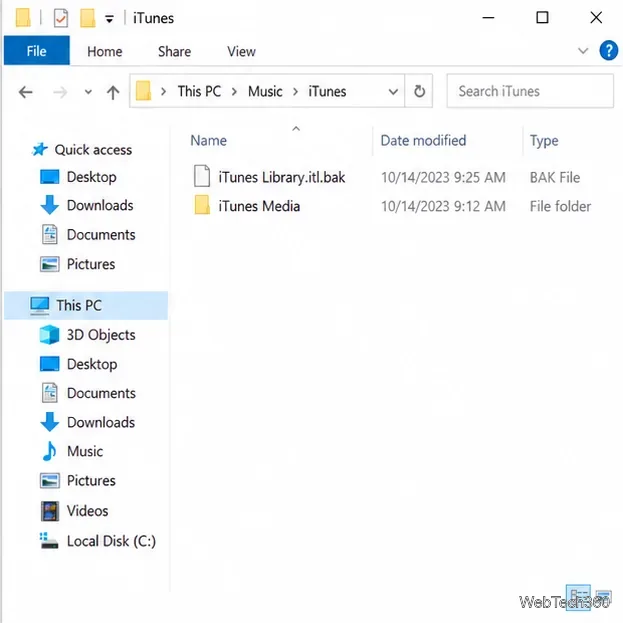Switch to the Home ribbon tab
This screenshot has height=623, width=623.
pos(104,51)
